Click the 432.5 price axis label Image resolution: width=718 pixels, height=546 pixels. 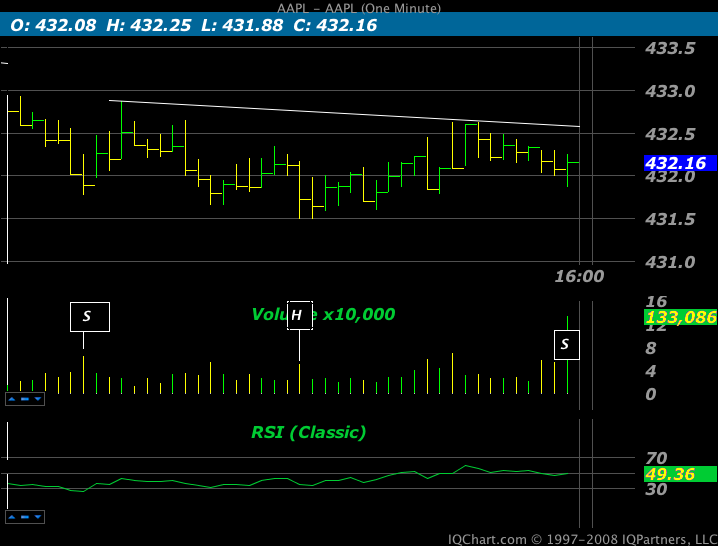pos(670,134)
